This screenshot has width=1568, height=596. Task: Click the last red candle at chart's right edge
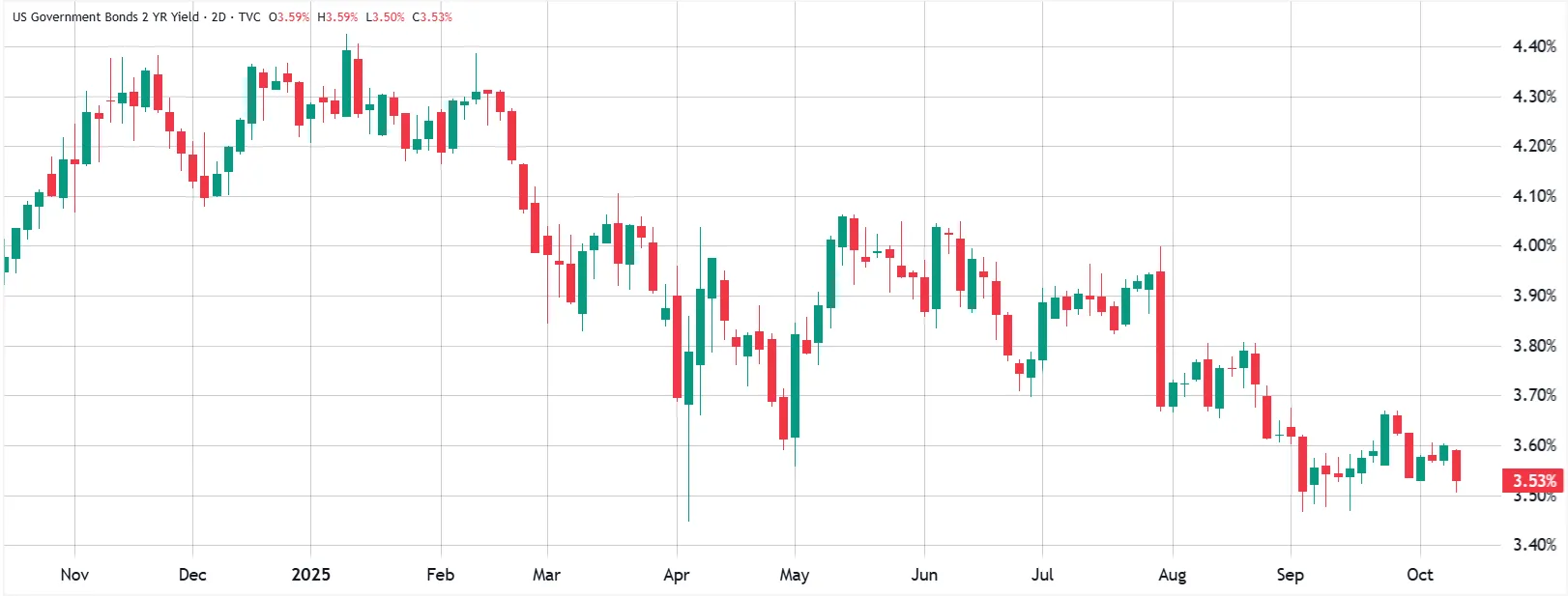click(1456, 466)
